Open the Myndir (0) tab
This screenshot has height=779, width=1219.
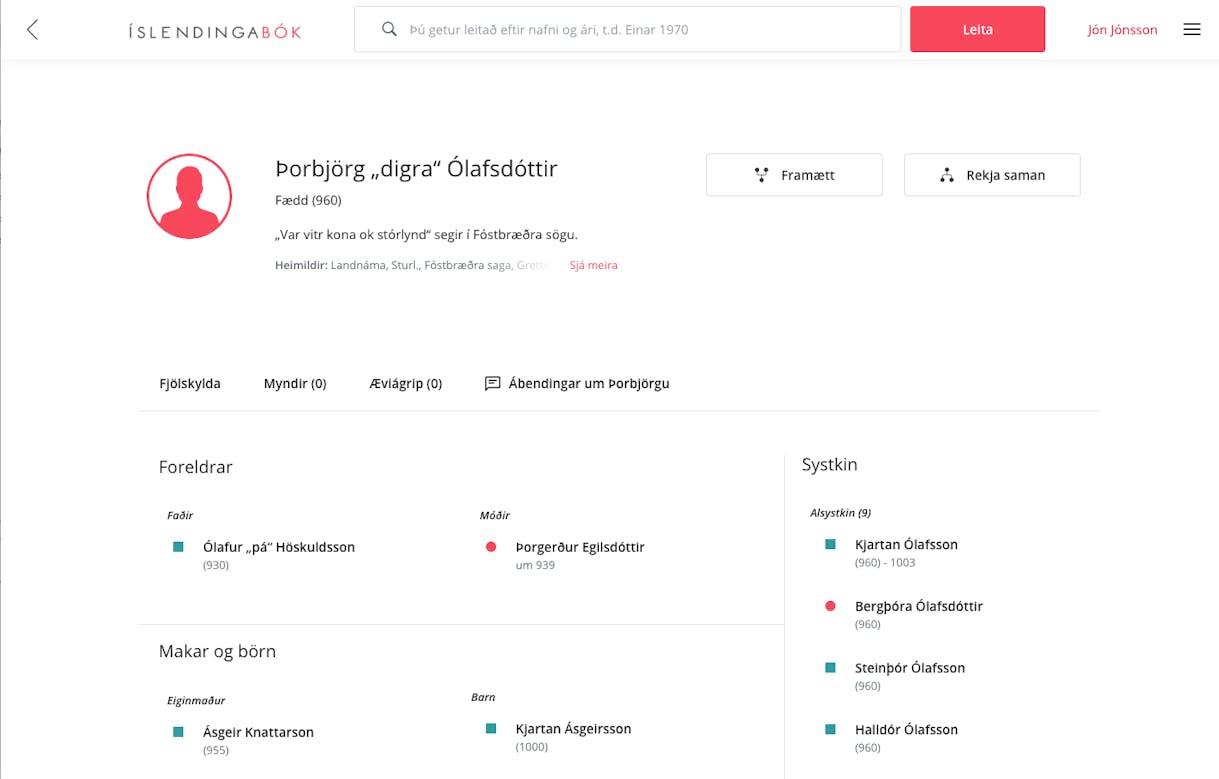(x=295, y=383)
